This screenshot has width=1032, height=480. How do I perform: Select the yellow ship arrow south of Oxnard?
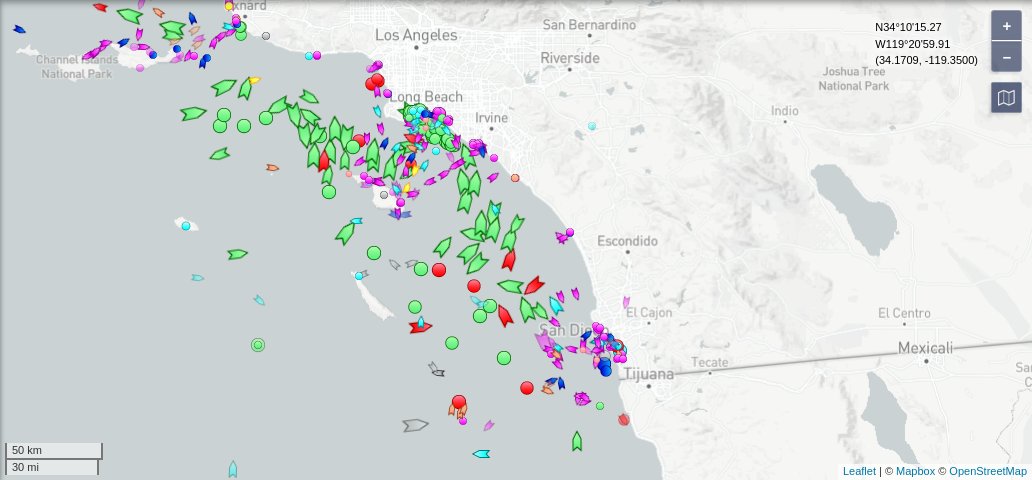pyautogui.click(x=254, y=80)
